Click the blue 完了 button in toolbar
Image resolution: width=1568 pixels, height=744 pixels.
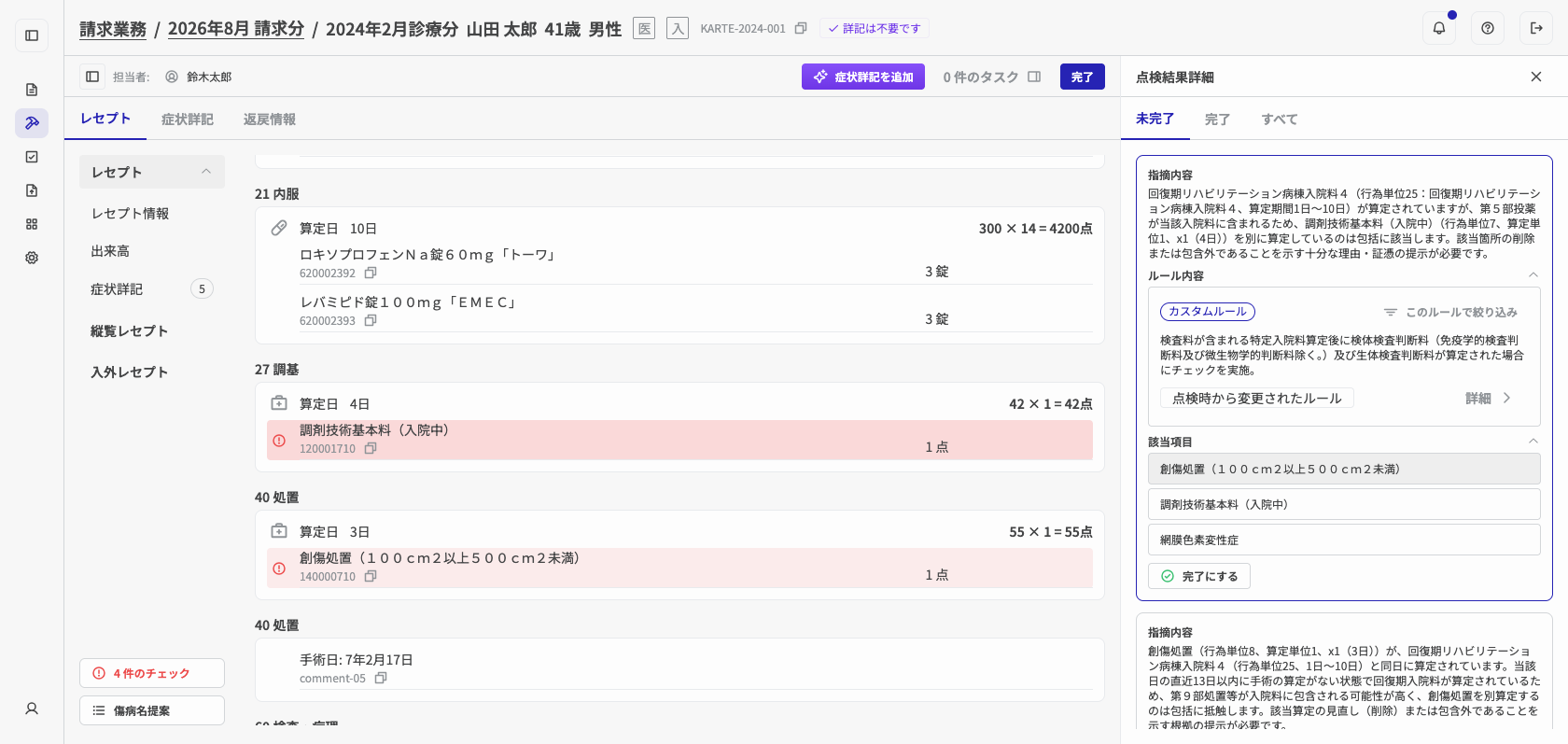click(x=1083, y=77)
